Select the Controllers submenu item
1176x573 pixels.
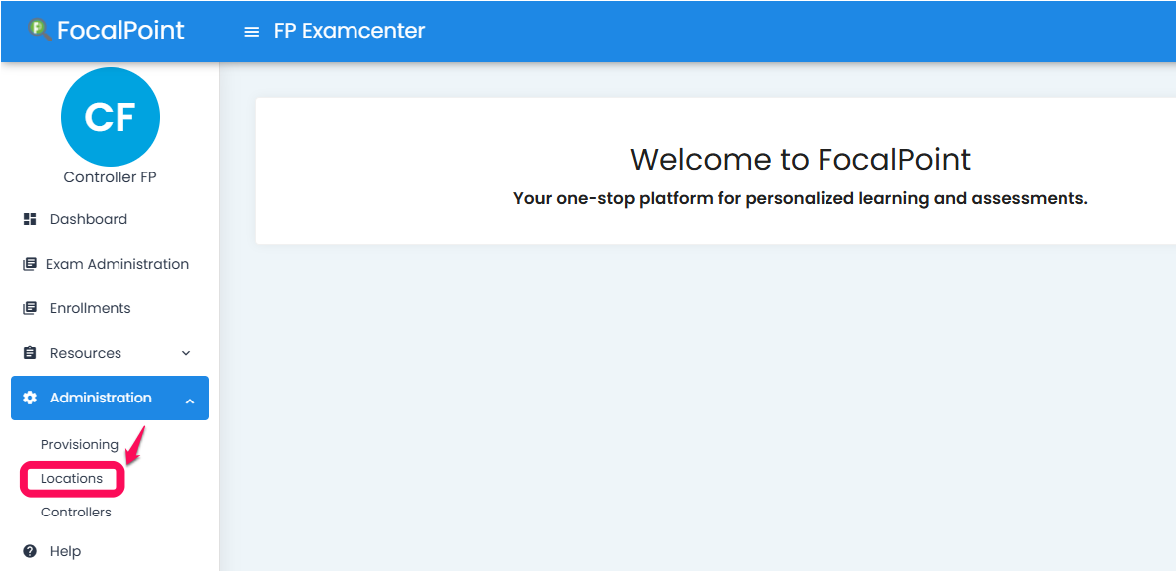76,512
